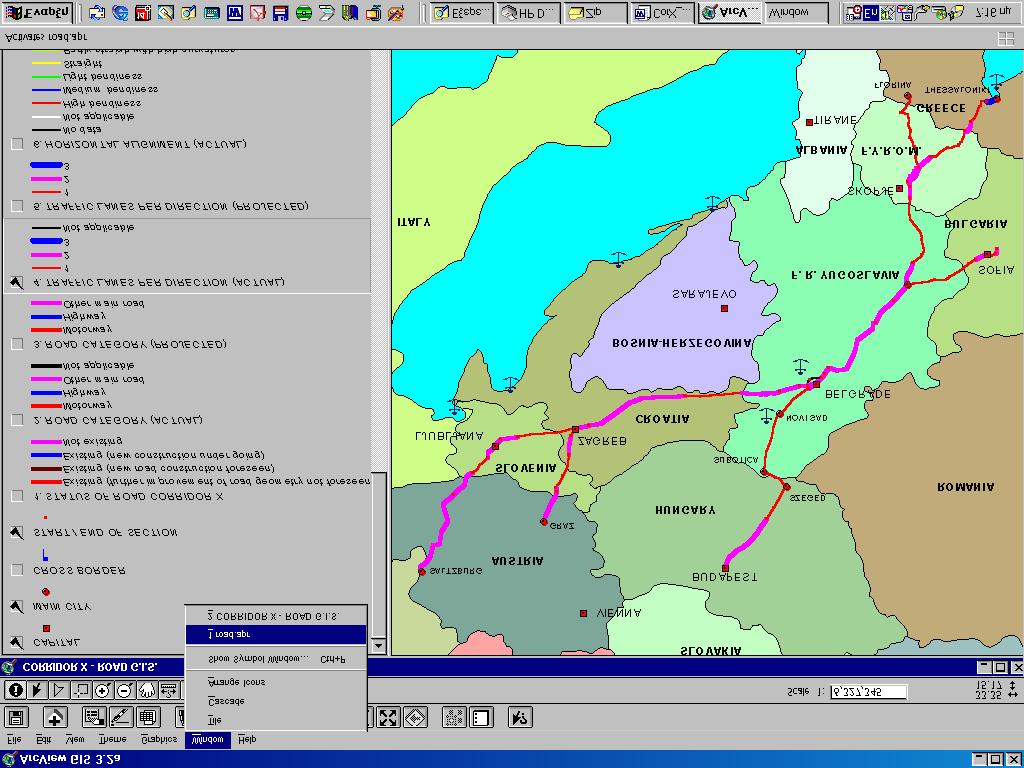Choose Show Symbol Window menu entry
This screenshot has width=1024, height=768.
[x=276, y=659]
